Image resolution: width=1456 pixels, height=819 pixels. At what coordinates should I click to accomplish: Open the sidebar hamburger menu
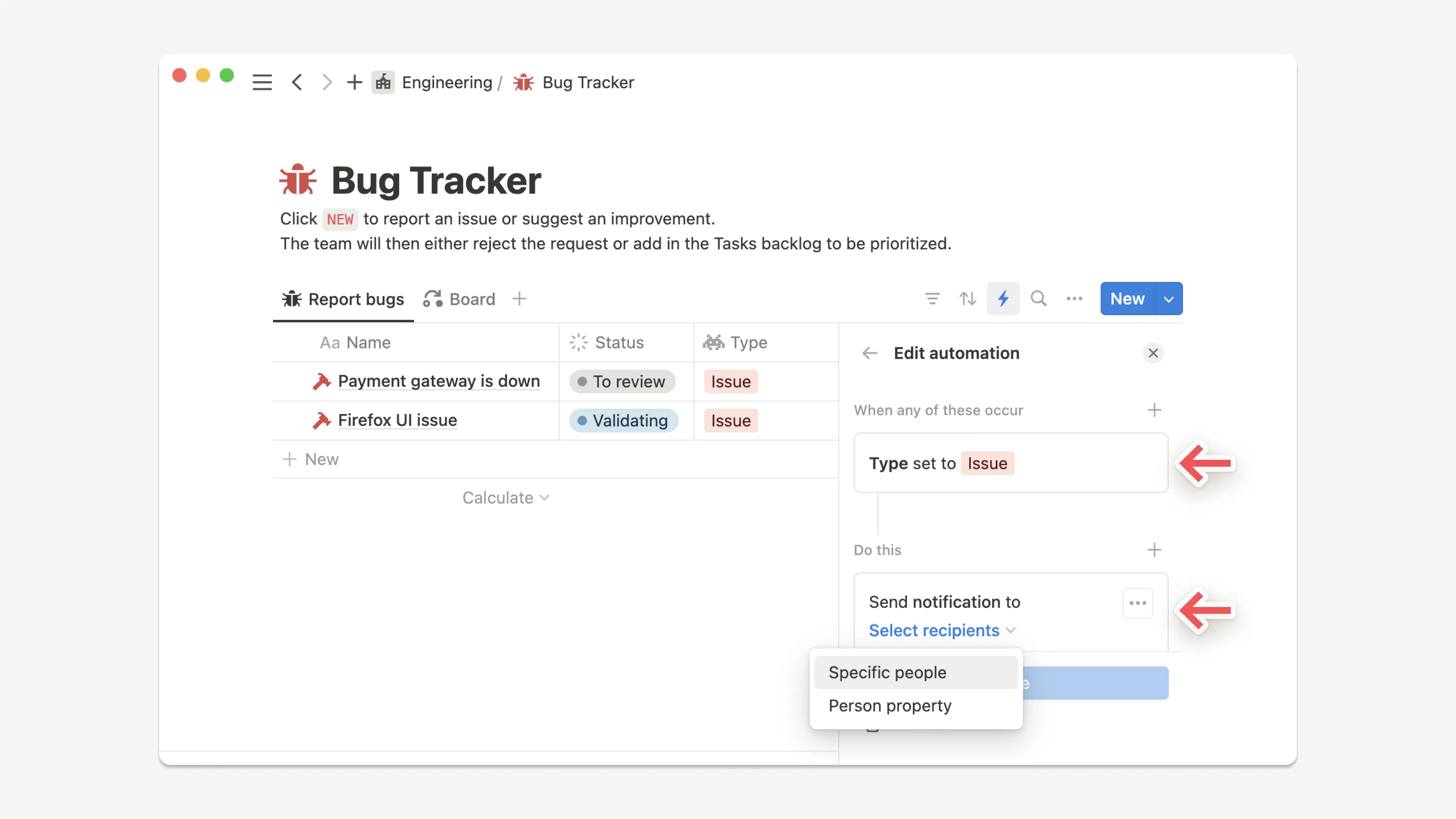click(262, 83)
